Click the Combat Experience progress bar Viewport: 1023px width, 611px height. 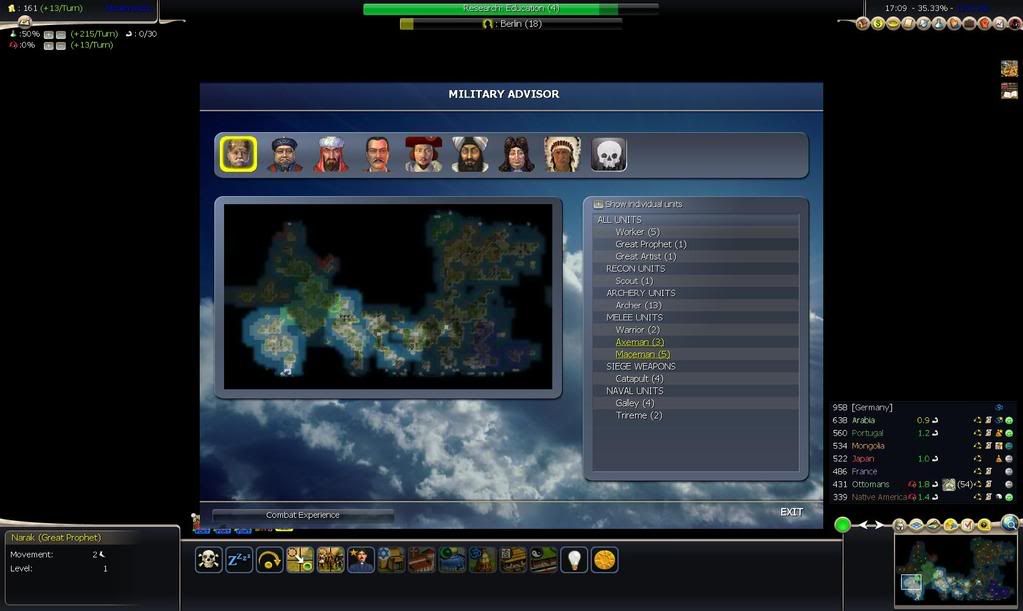point(303,515)
